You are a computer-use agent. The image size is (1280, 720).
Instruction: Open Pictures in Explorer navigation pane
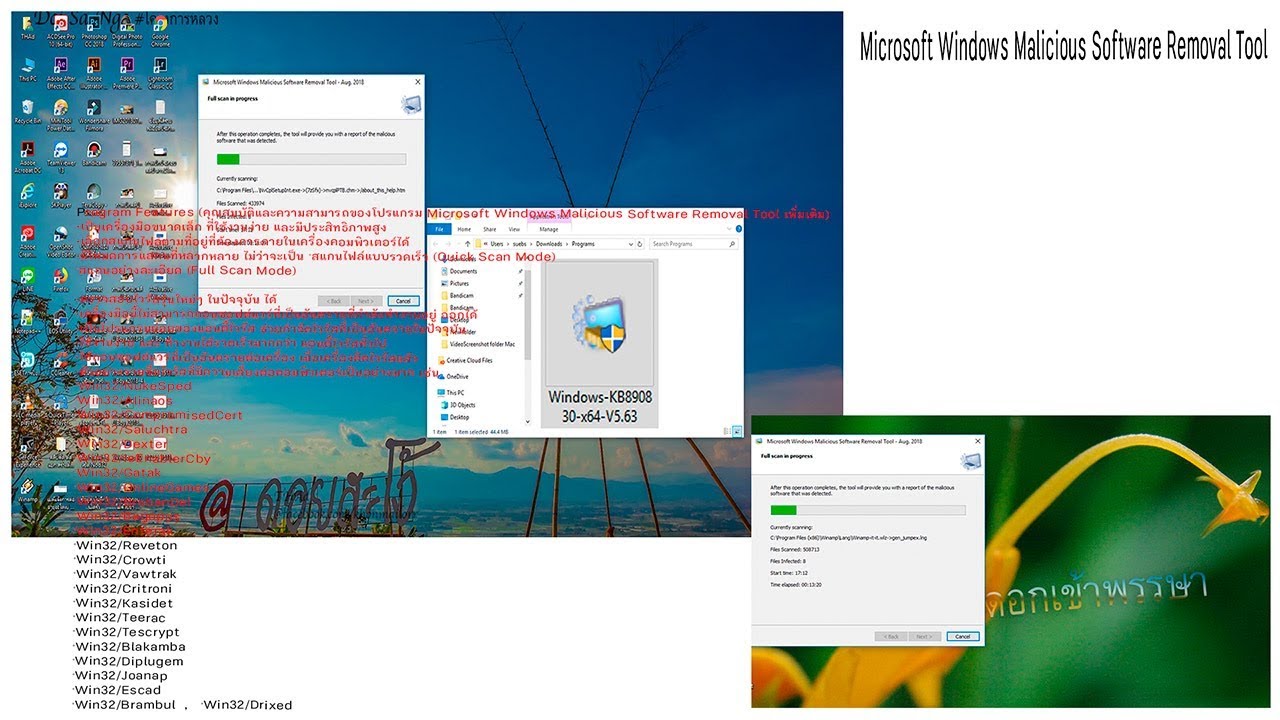coord(459,283)
